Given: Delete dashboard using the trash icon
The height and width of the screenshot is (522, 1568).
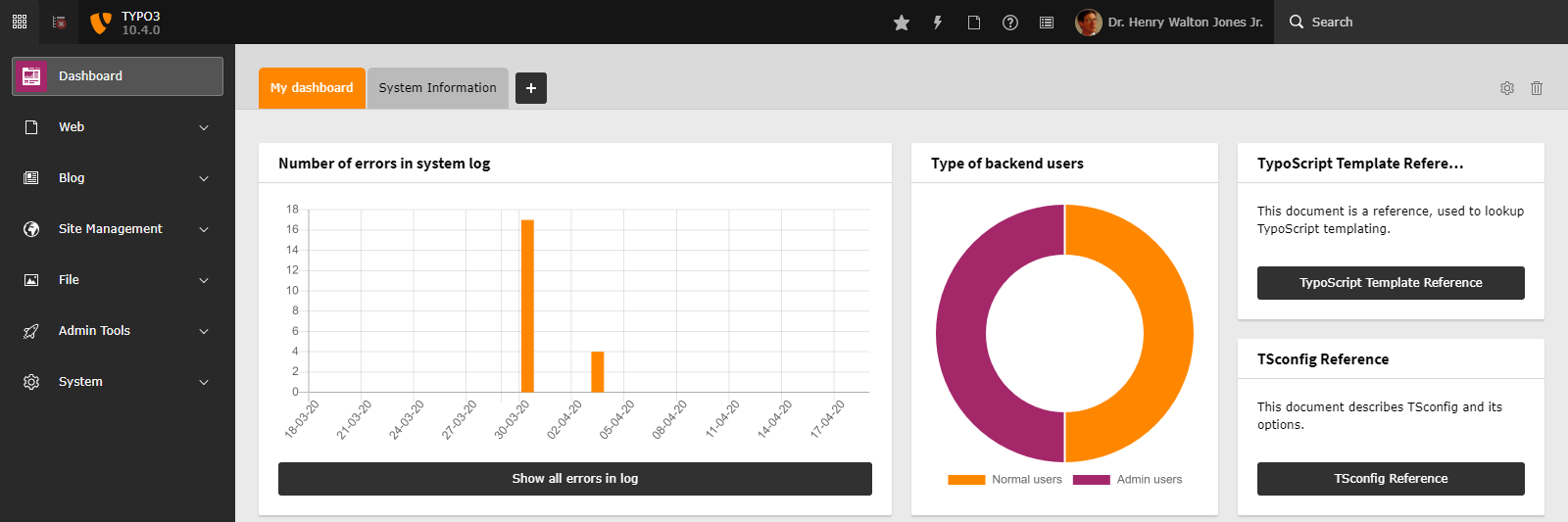Looking at the screenshot, I should coord(1537,88).
